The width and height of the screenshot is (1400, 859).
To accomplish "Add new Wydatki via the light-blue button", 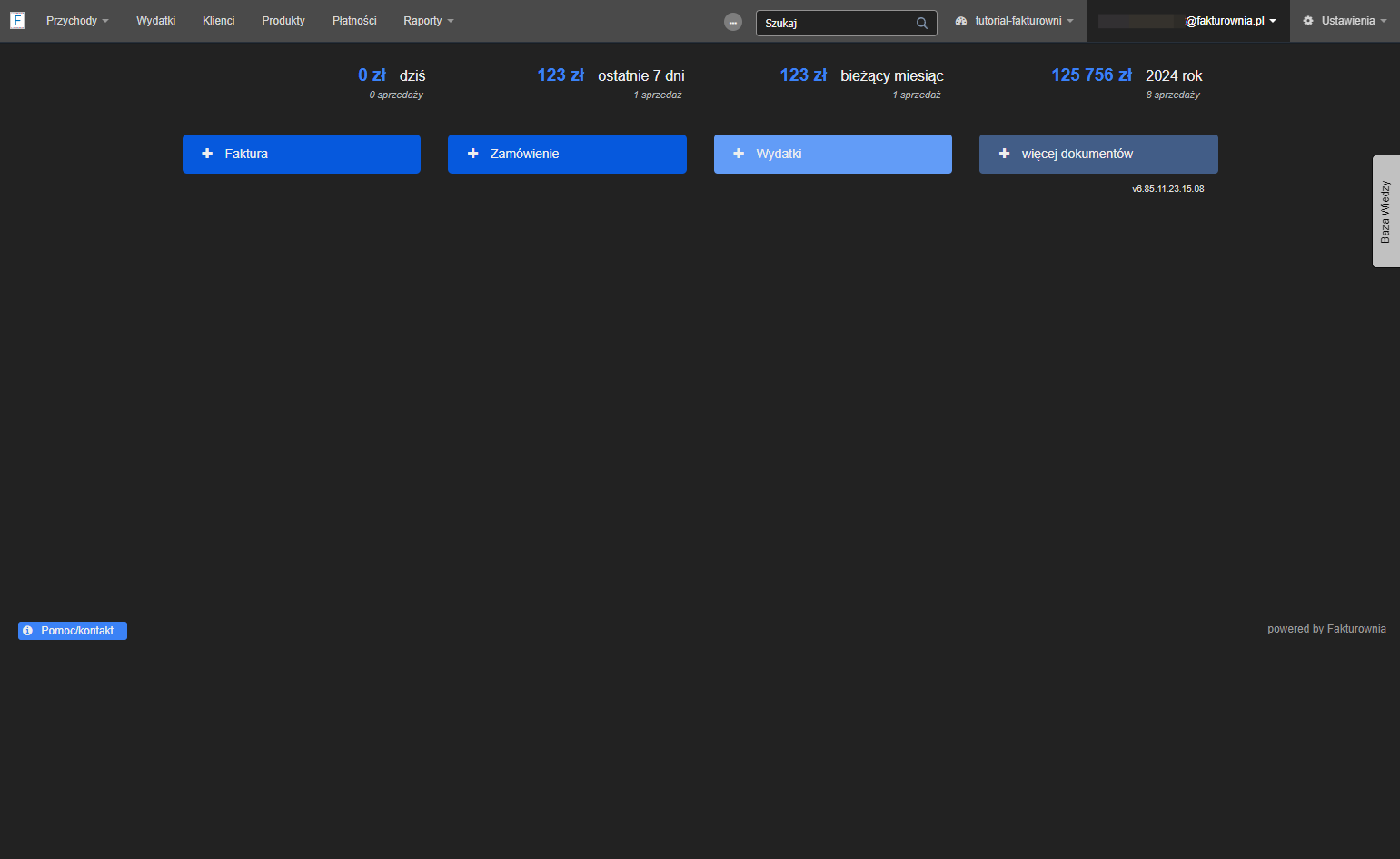I will click(x=833, y=154).
